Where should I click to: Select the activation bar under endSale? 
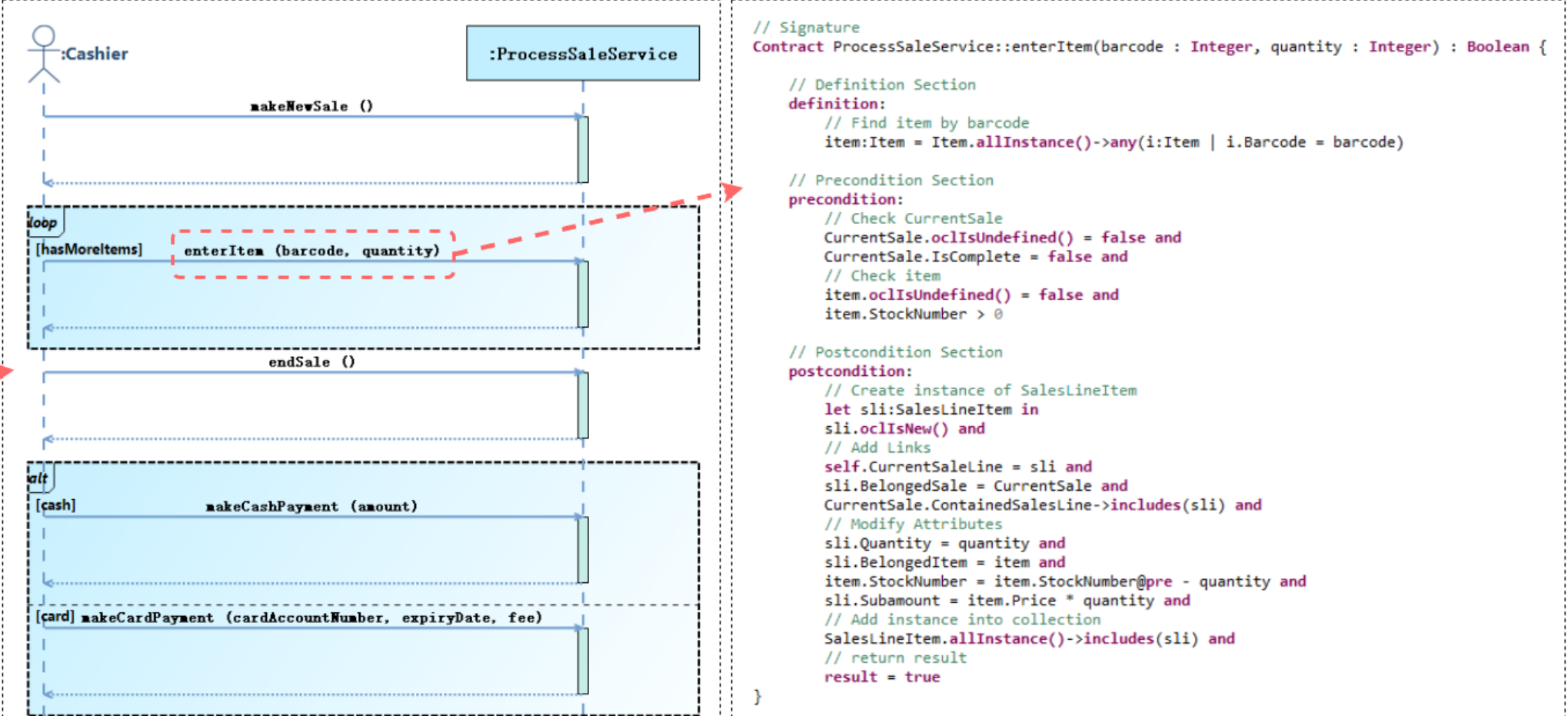(x=584, y=405)
